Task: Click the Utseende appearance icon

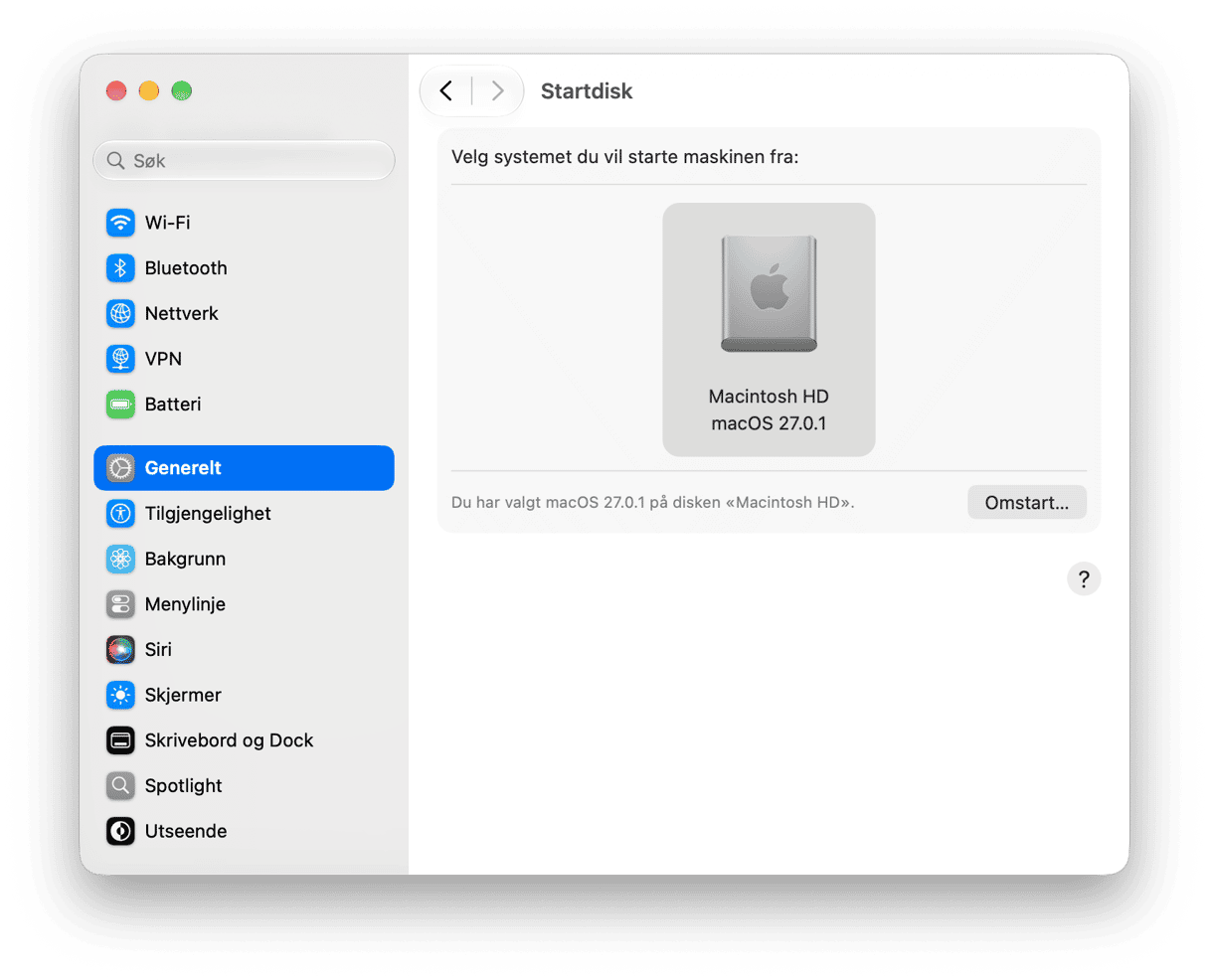Action: tap(120, 831)
